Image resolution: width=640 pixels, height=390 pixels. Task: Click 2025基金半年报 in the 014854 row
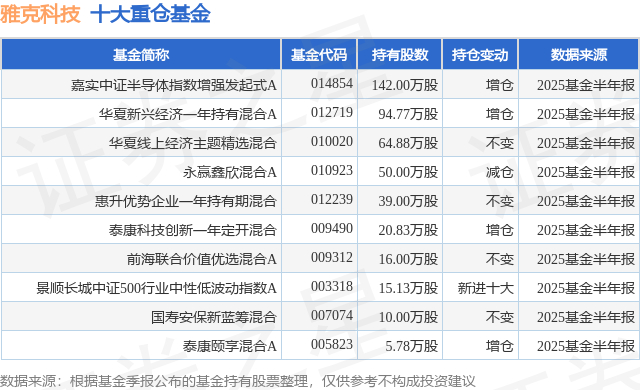586,85
